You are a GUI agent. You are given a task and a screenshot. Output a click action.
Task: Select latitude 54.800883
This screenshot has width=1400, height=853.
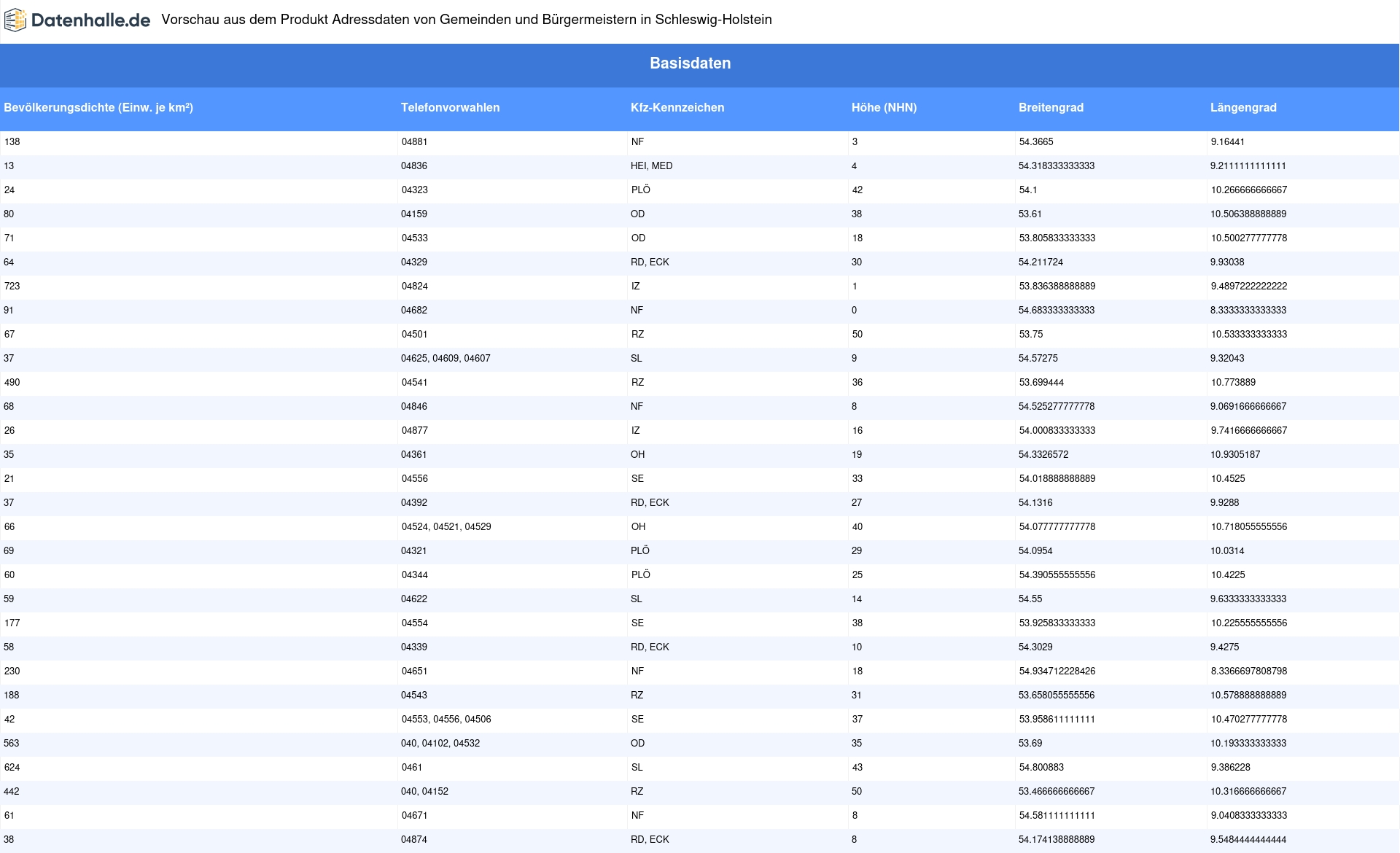pos(1041,768)
